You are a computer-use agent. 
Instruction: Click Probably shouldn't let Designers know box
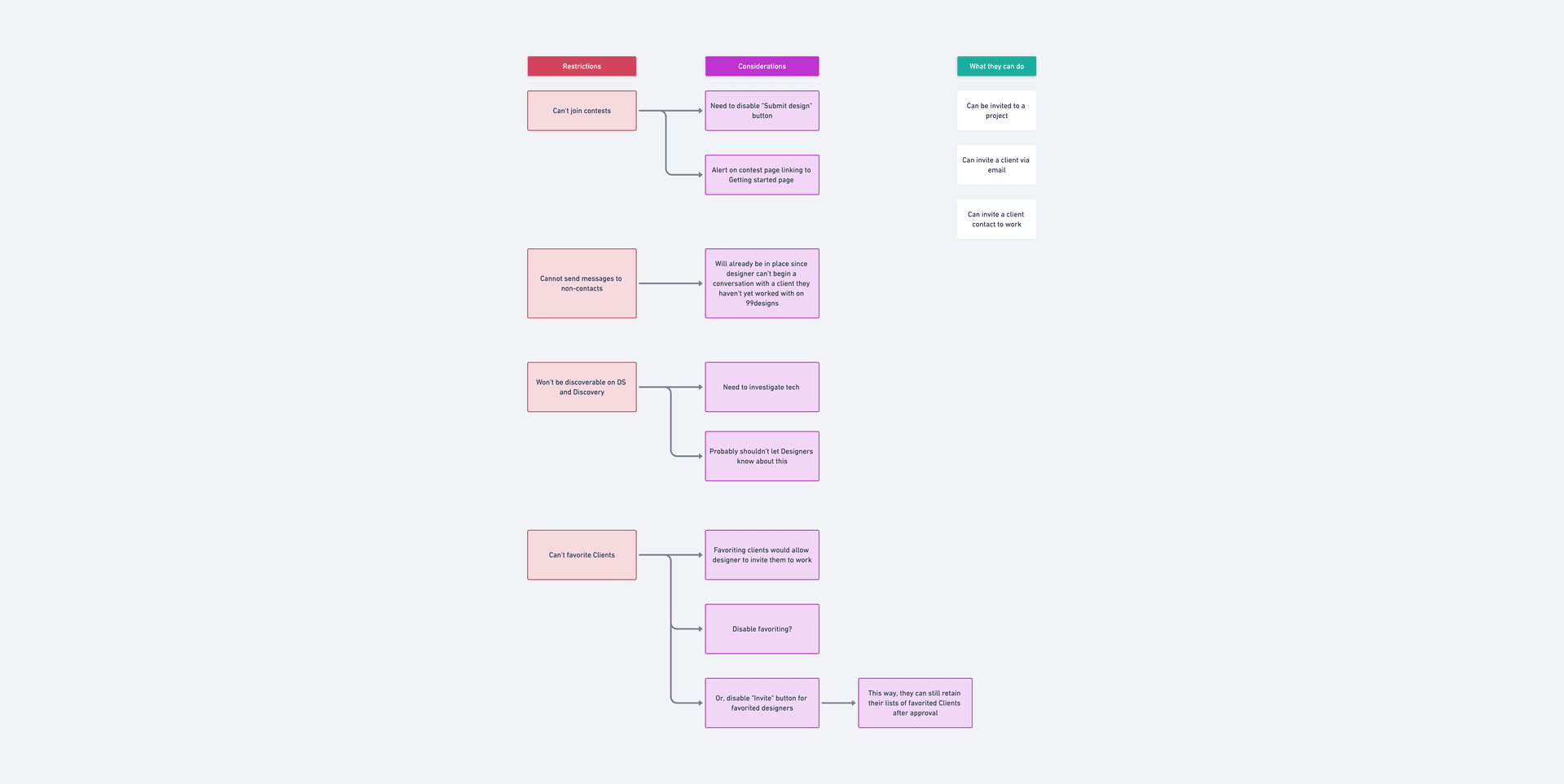(x=762, y=456)
